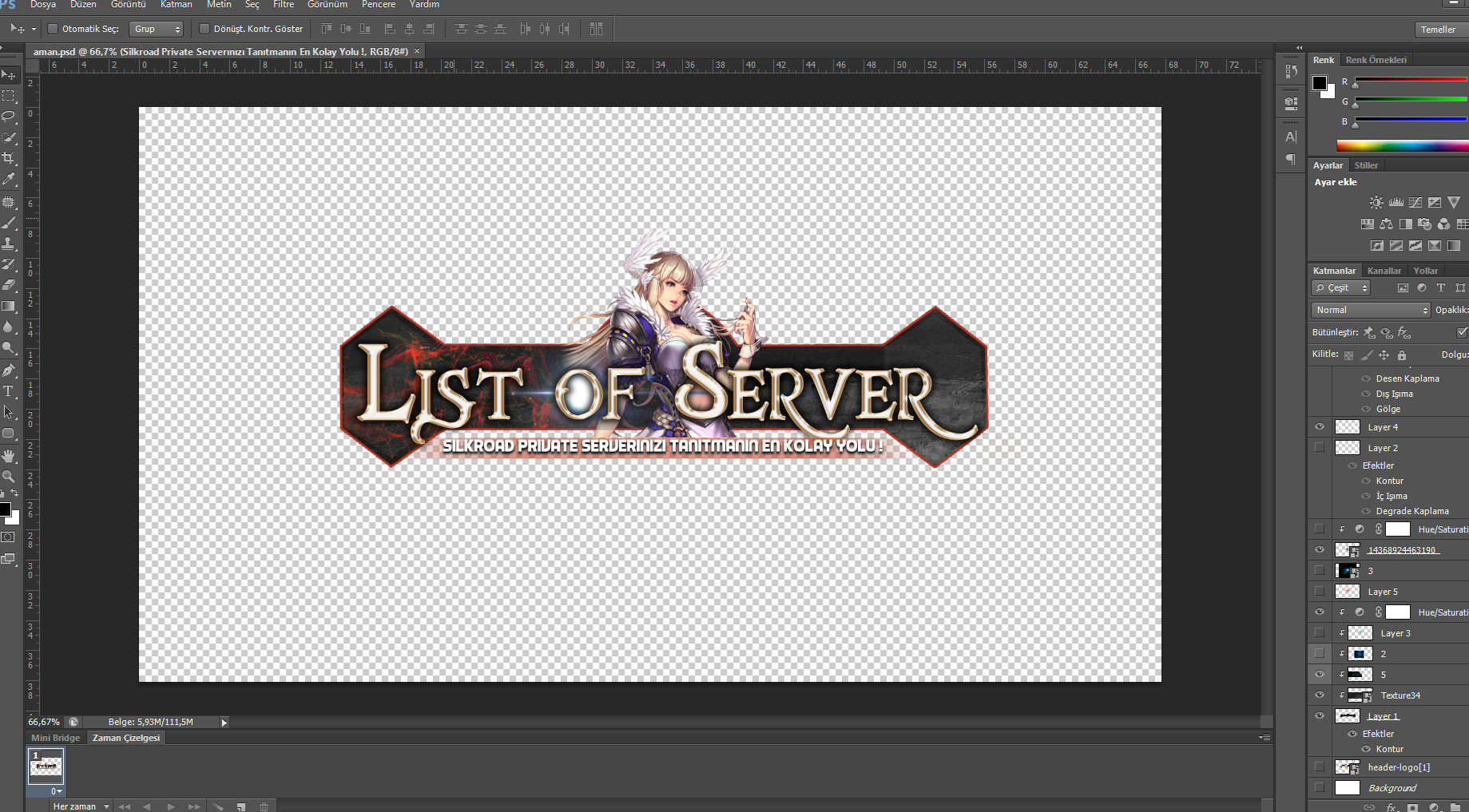This screenshot has height=812, width=1469.
Task: Hide Layer 1 via eye icon
Action: coord(1320,716)
